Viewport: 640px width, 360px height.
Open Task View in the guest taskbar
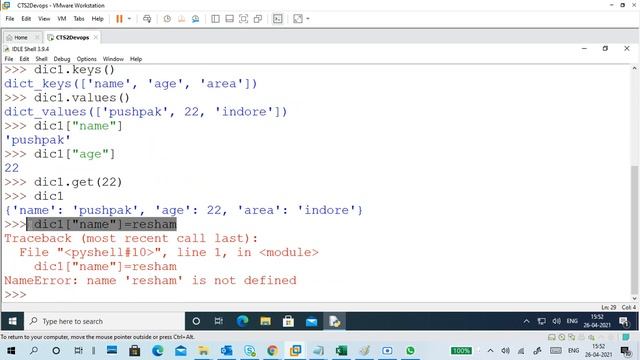pos(219,321)
